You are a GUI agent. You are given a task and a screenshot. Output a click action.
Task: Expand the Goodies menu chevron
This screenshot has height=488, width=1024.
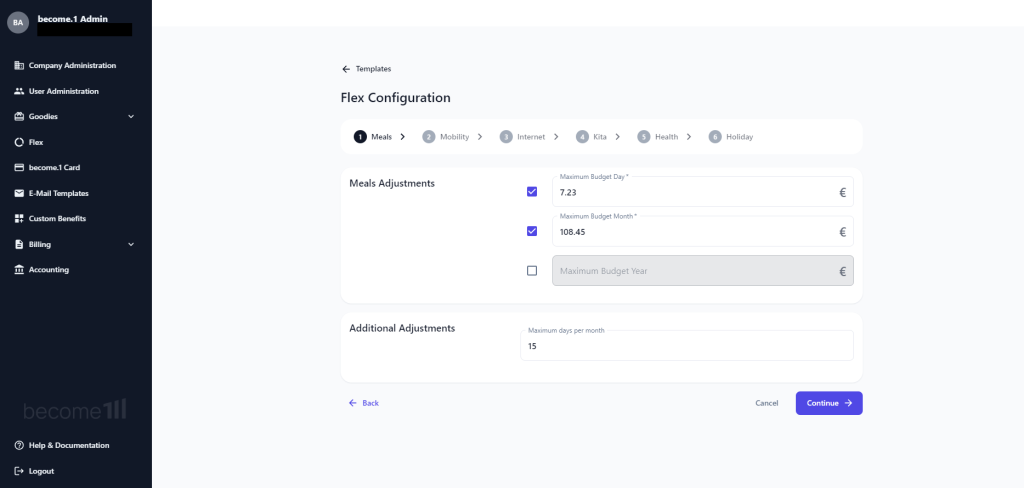click(131, 117)
